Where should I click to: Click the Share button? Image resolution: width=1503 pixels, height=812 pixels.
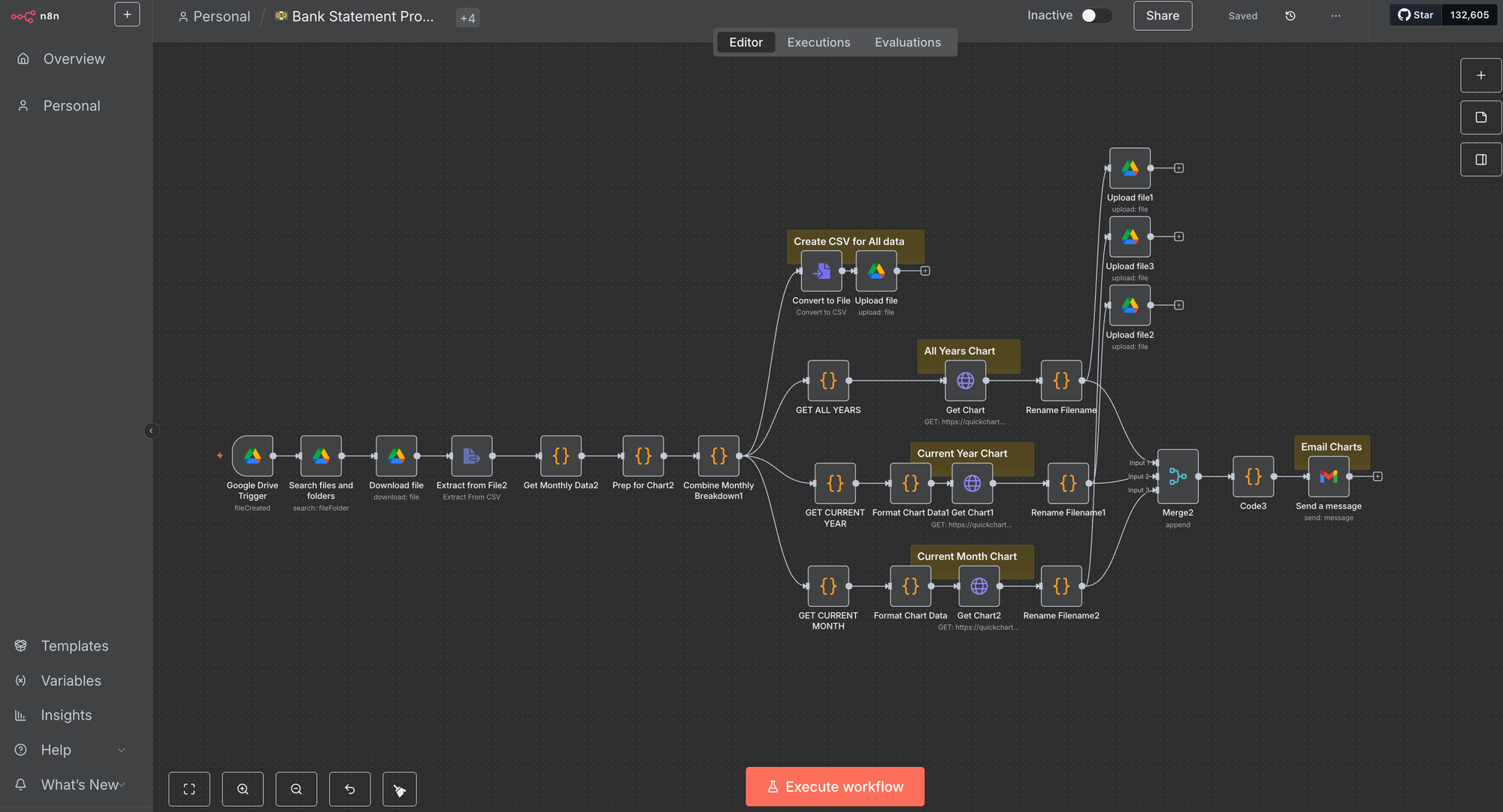click(x=1163, y=16)
